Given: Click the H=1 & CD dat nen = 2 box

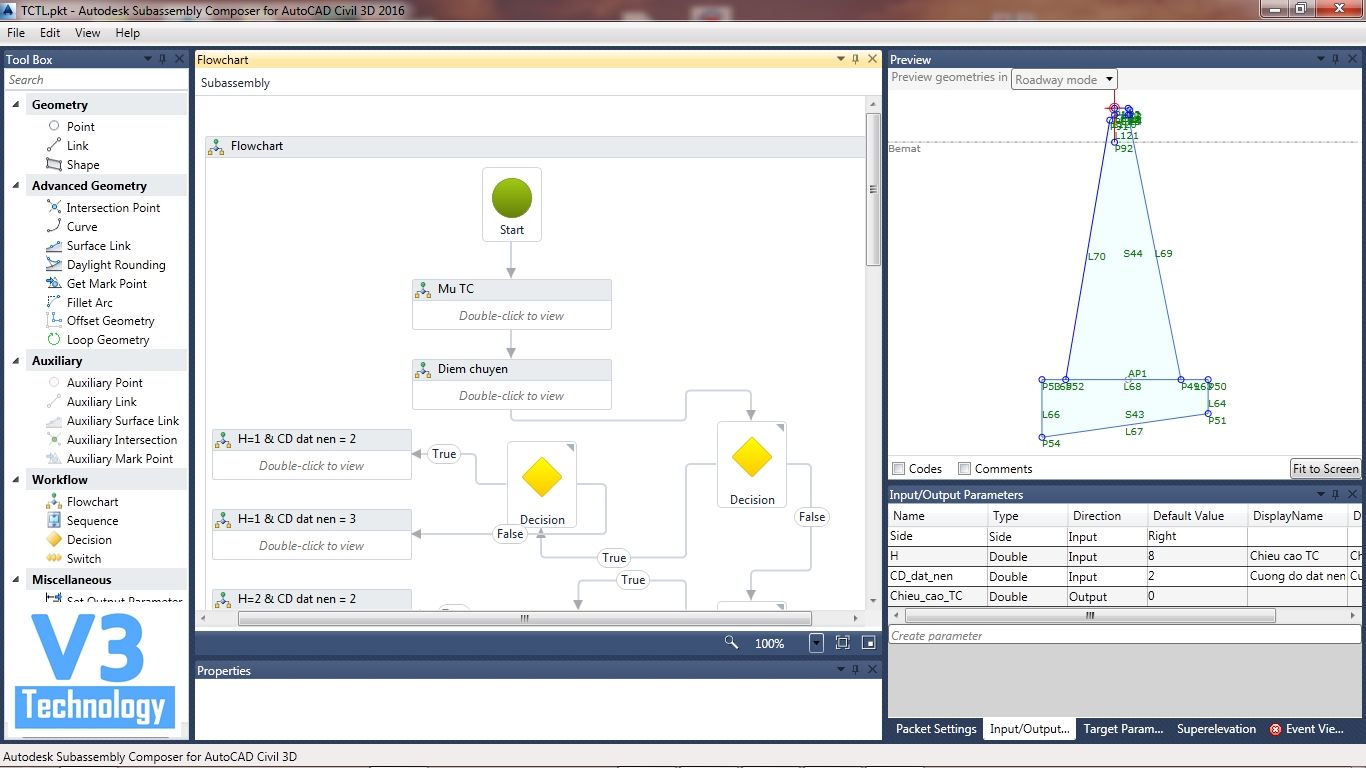Looking at the screenshot, I should pyautogui.click(x=312, y=454).
